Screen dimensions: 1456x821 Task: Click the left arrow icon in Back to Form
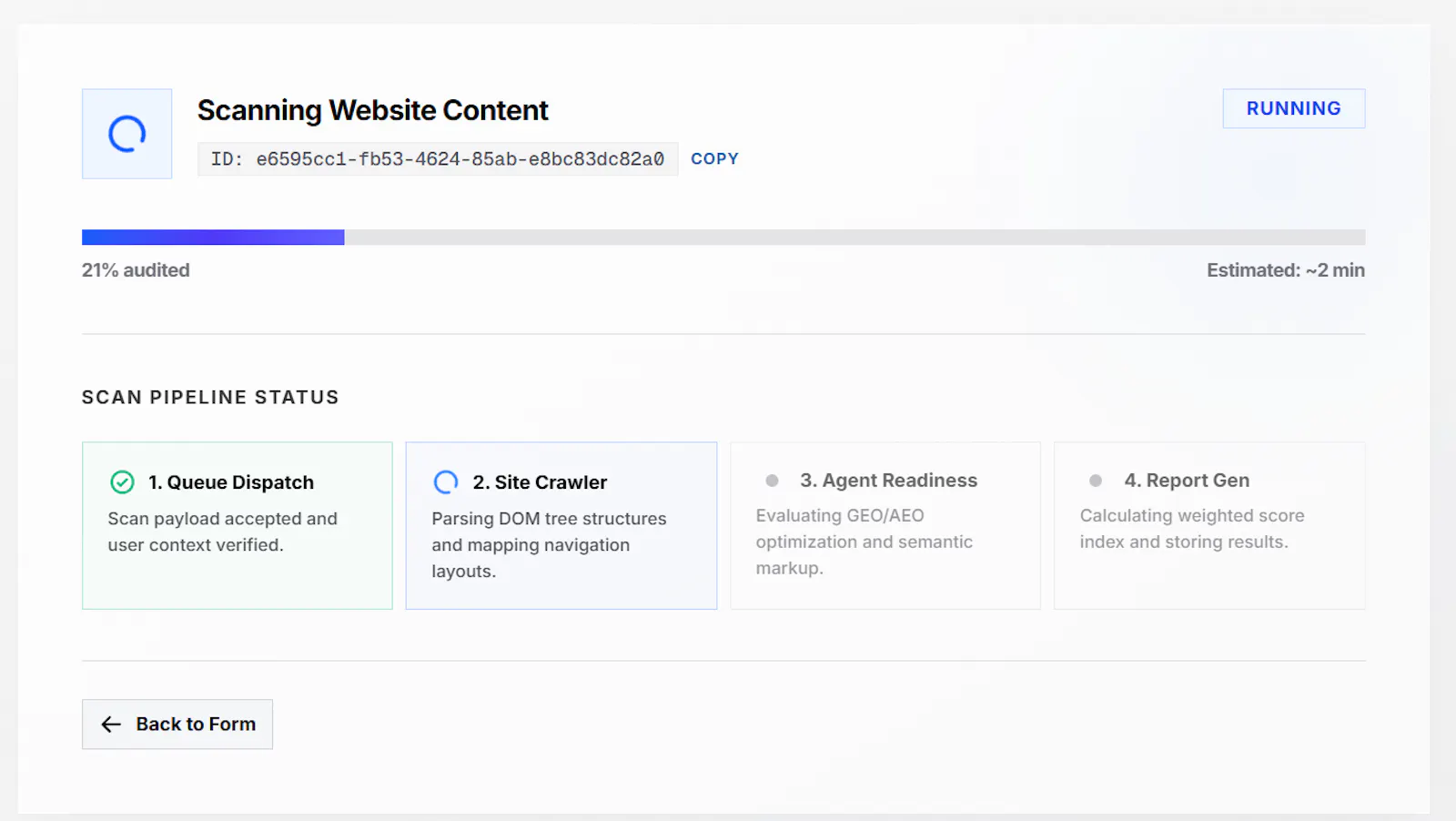(x=111, y=725)
